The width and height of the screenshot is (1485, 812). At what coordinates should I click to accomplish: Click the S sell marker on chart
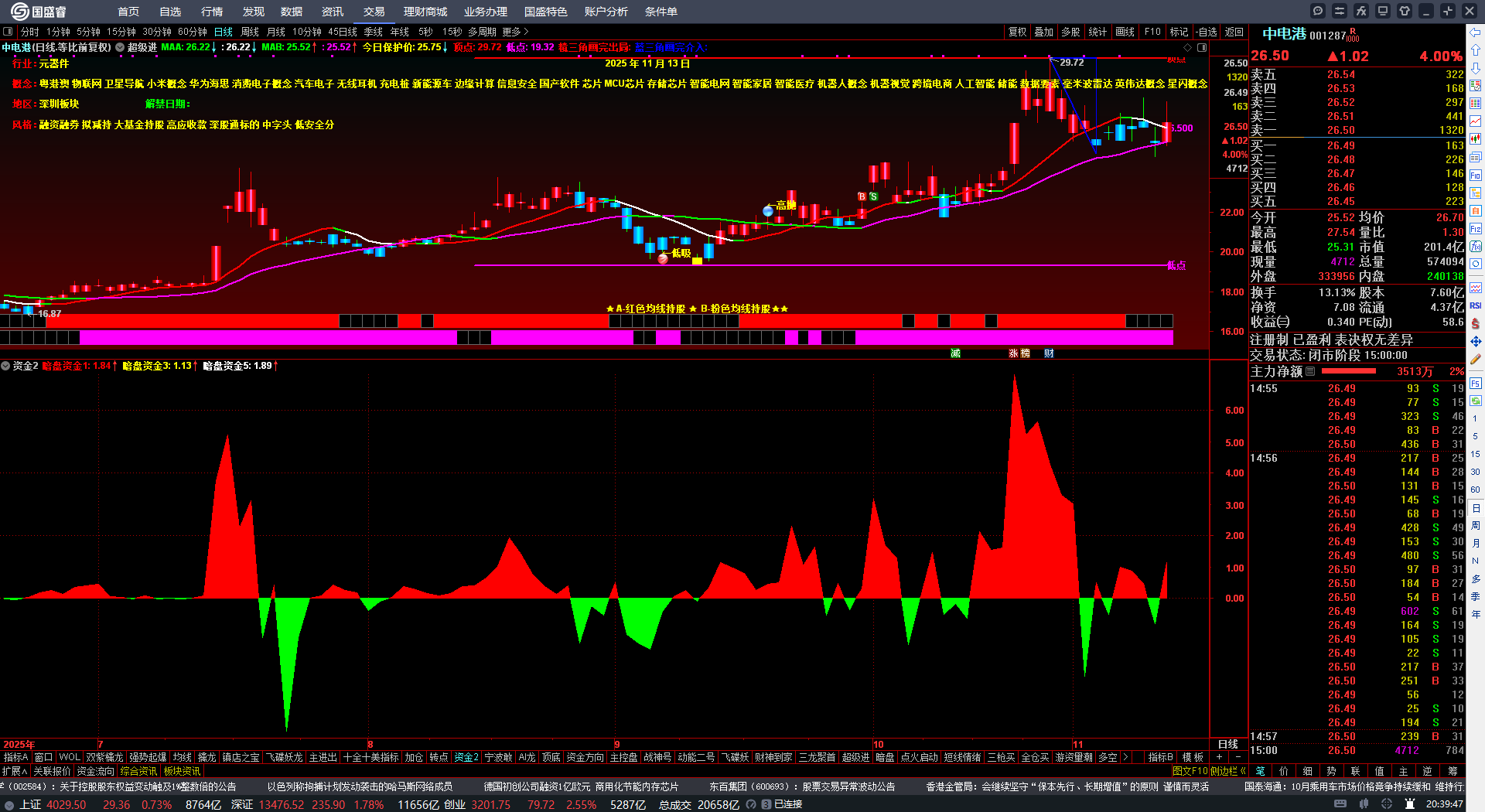873,196
